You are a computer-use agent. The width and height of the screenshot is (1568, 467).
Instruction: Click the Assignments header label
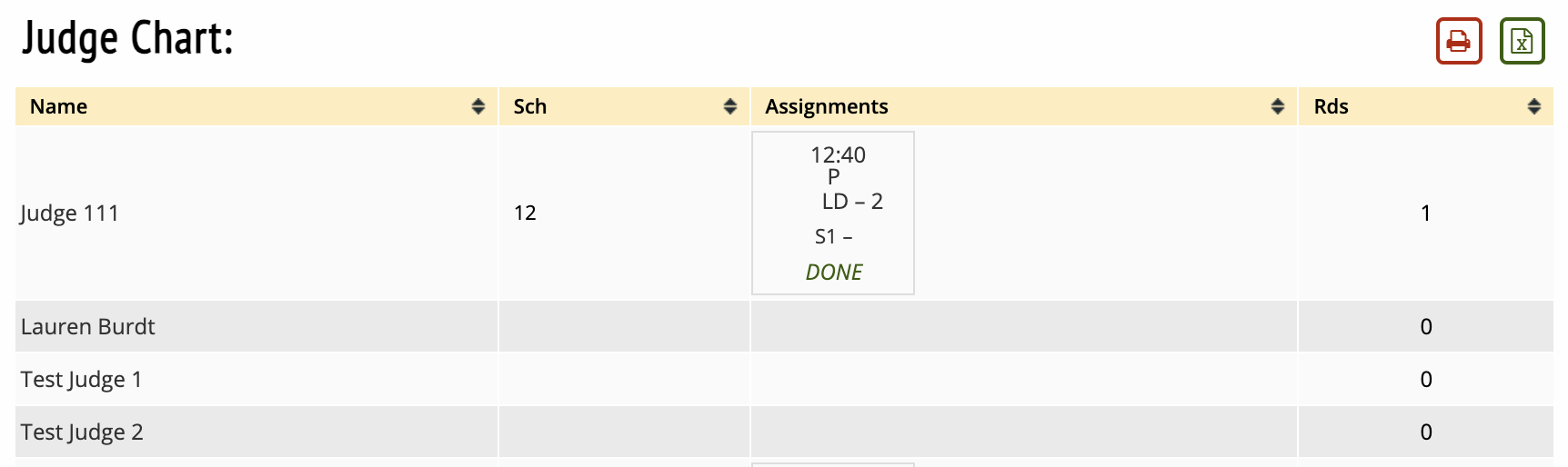point(826,106)
